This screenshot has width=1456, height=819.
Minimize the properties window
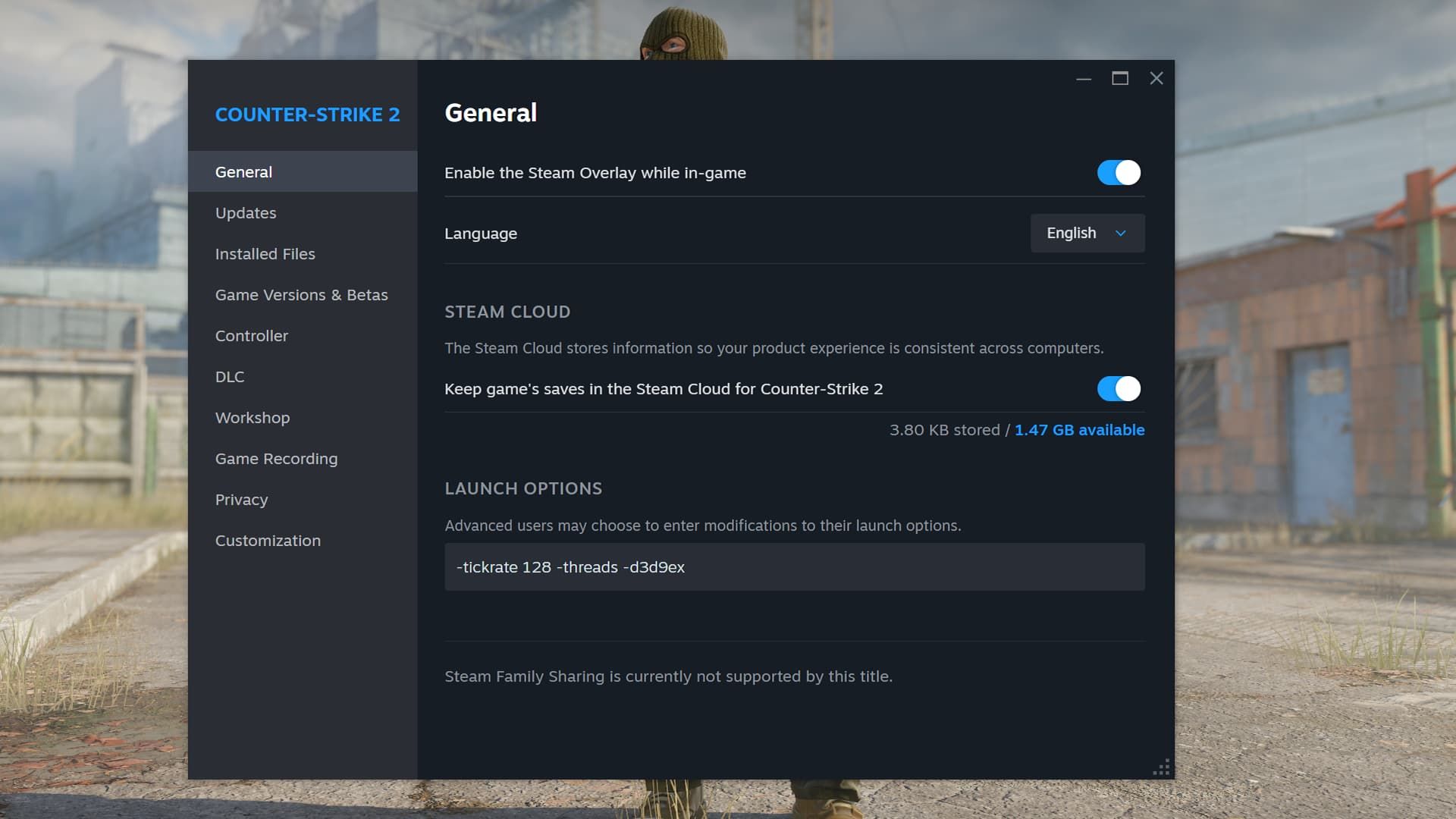click(x=1084, y=78)
